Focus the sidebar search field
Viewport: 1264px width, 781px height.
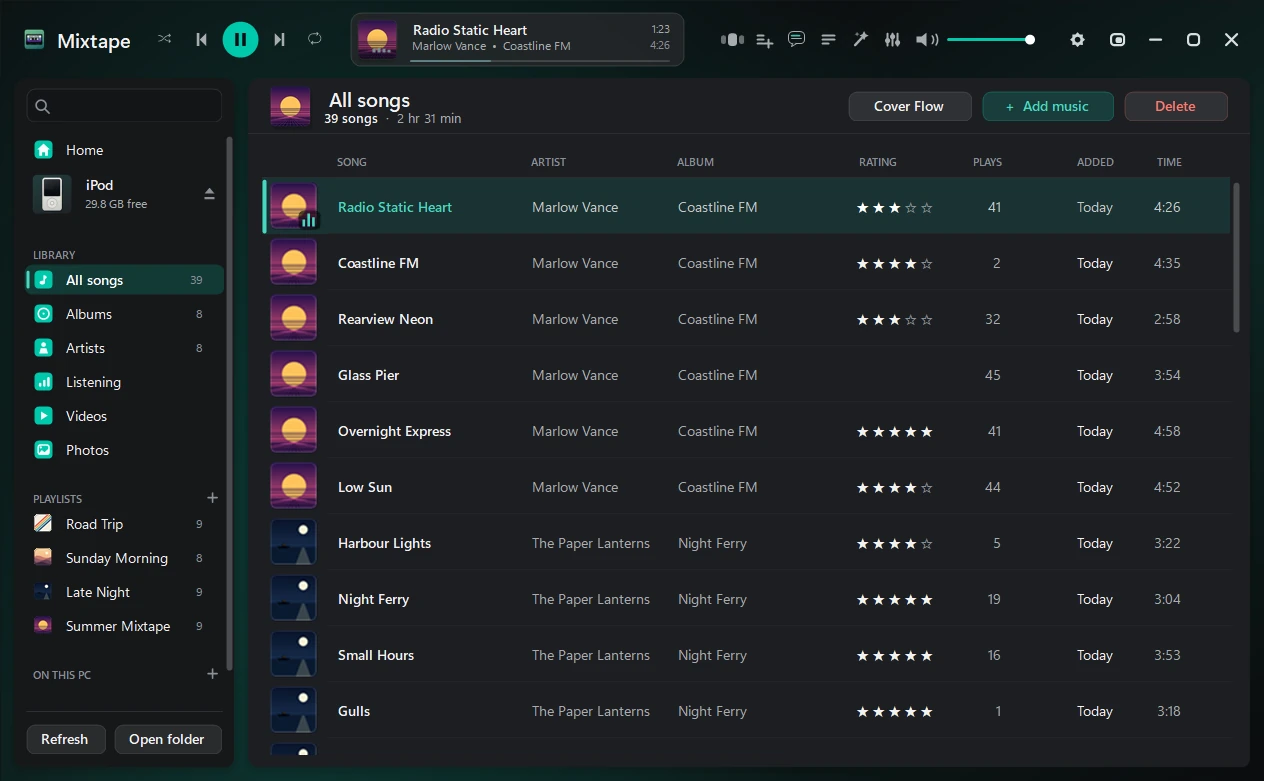tap(124, 106)
